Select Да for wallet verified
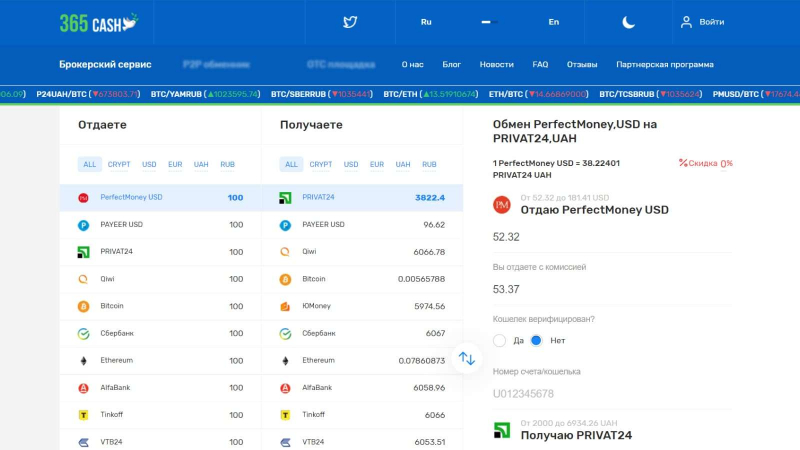Image resolution: width=800 pixels, height=450 pixels. pos(499,340)
